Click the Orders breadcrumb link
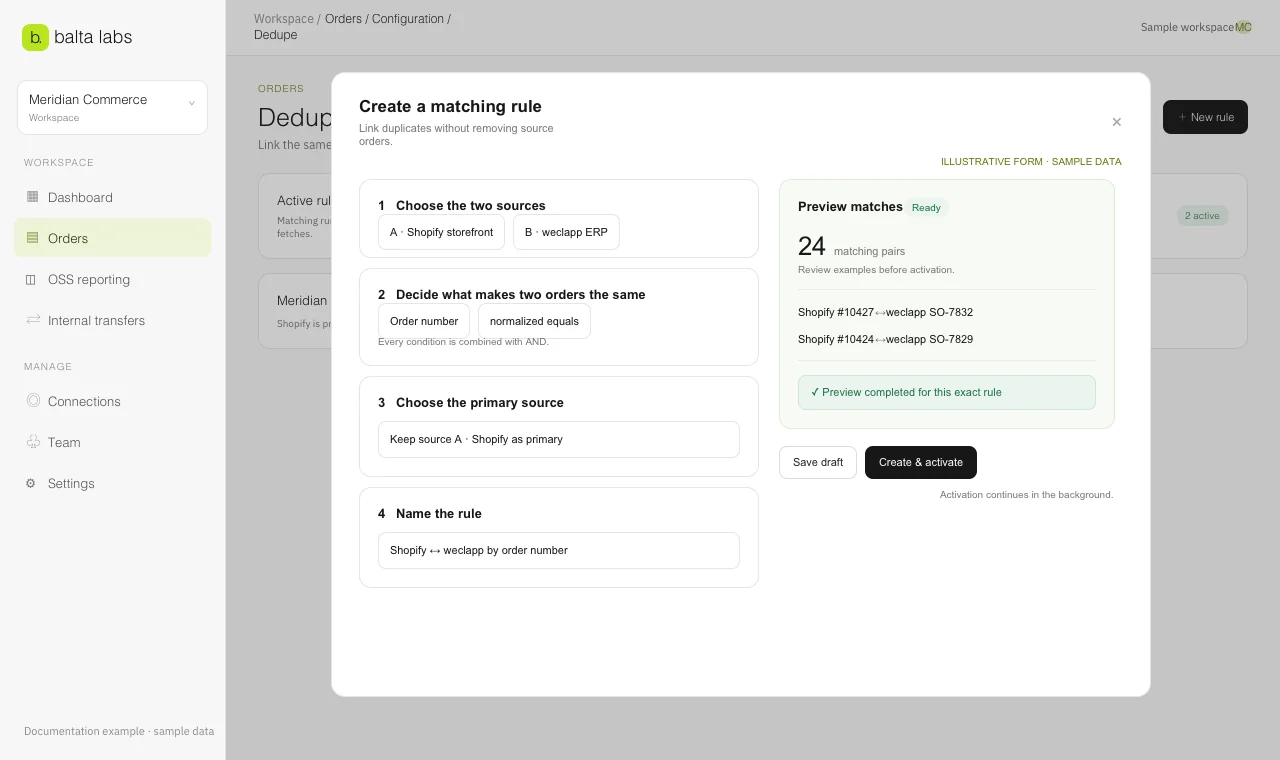 point(343,19)
